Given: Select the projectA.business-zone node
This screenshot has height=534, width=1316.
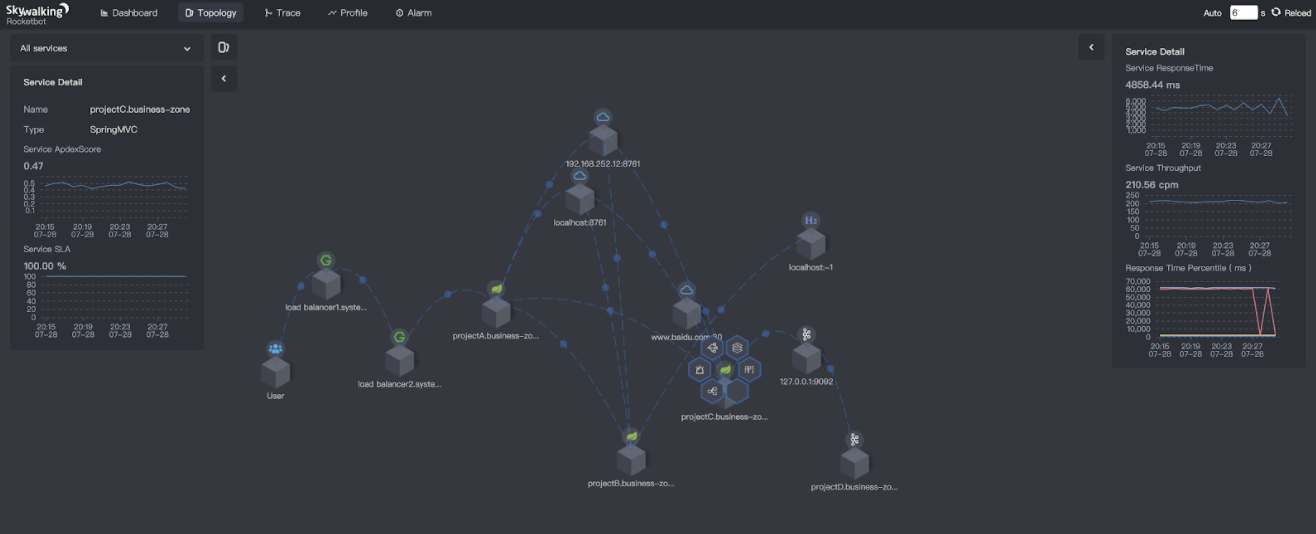Looking at the screenshot, I should 496,311.
